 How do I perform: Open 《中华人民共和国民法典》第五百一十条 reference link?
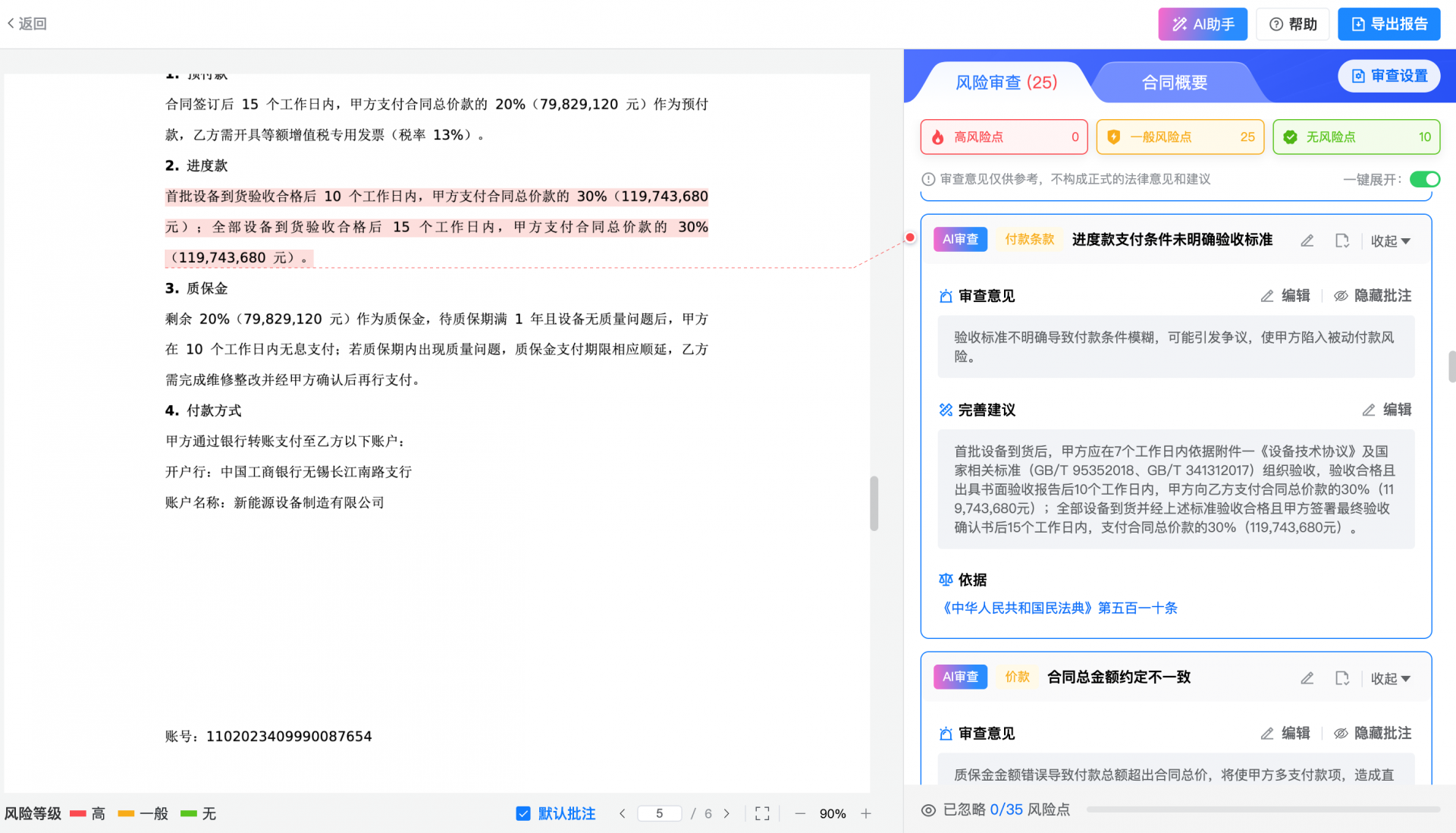(x=1059, y=608)
